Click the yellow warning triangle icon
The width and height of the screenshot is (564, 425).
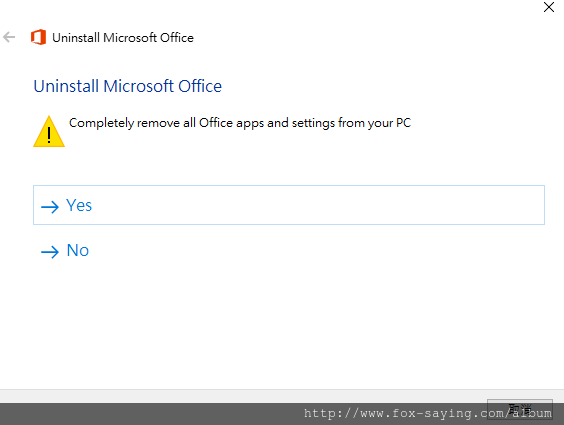(49, 131)
